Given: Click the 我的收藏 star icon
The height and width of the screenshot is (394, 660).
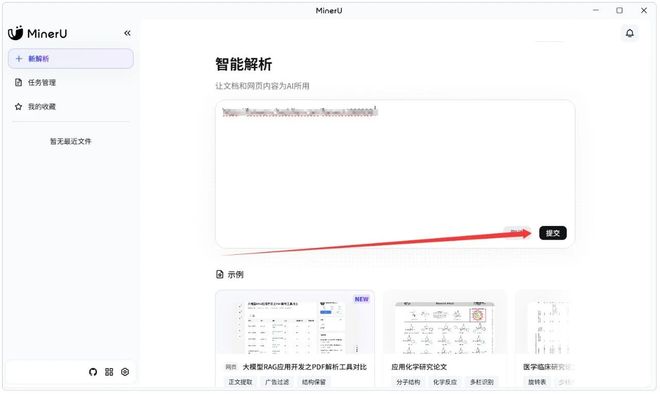Looking at the screenshot, I should pos(19,106).
